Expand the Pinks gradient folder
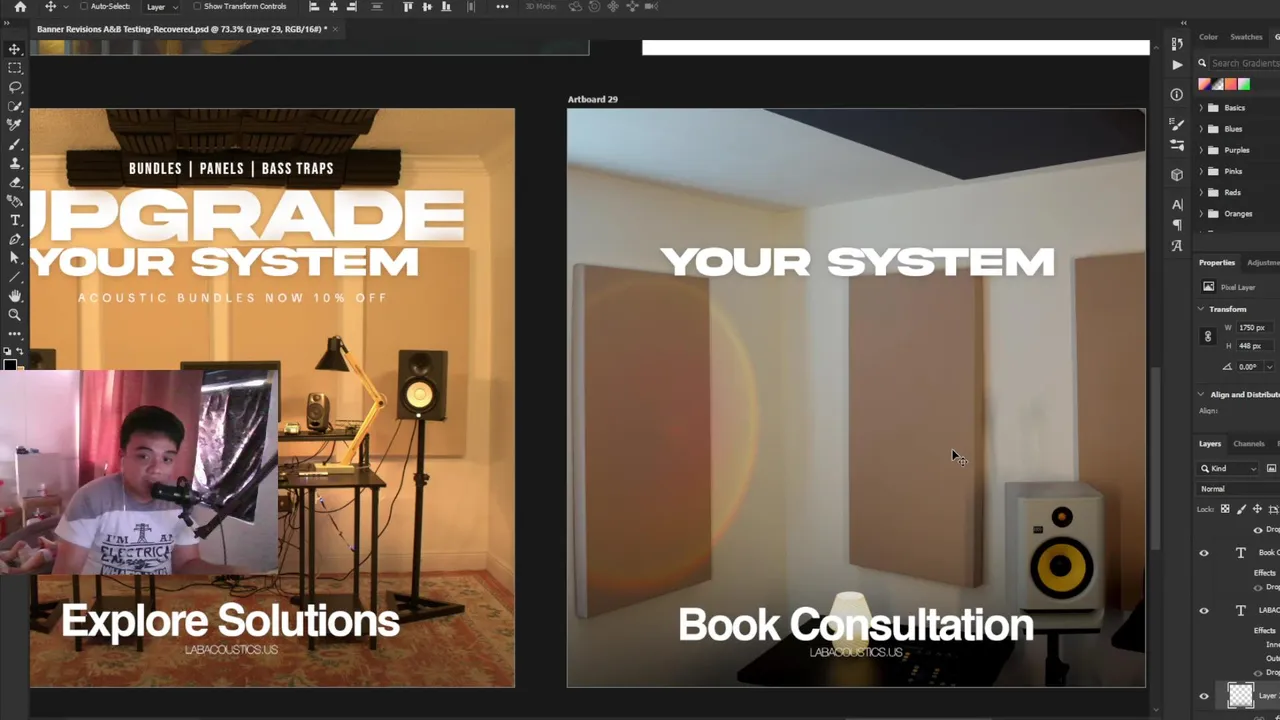The image size is (1280, 720). (1201, 171)
